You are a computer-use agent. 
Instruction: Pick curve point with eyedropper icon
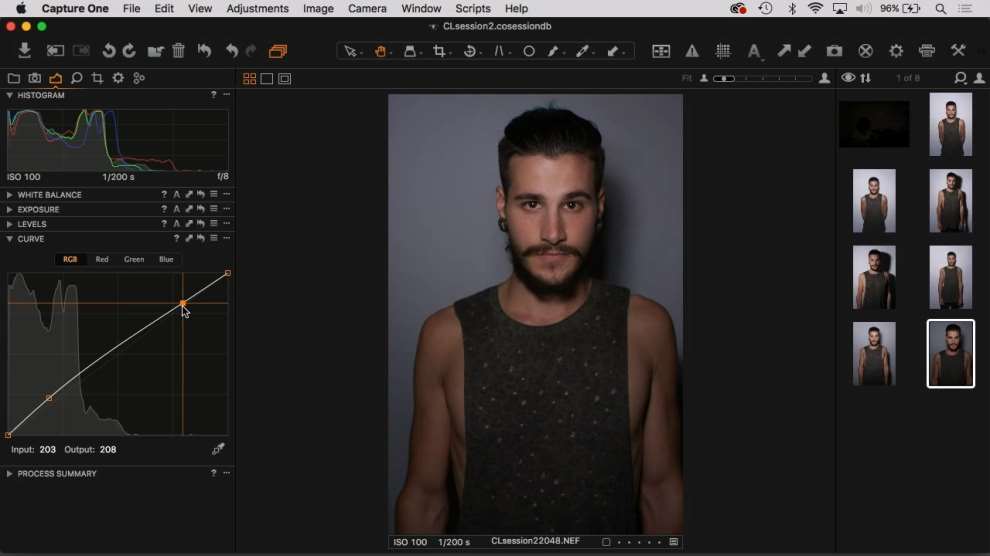tap(218, 449)
